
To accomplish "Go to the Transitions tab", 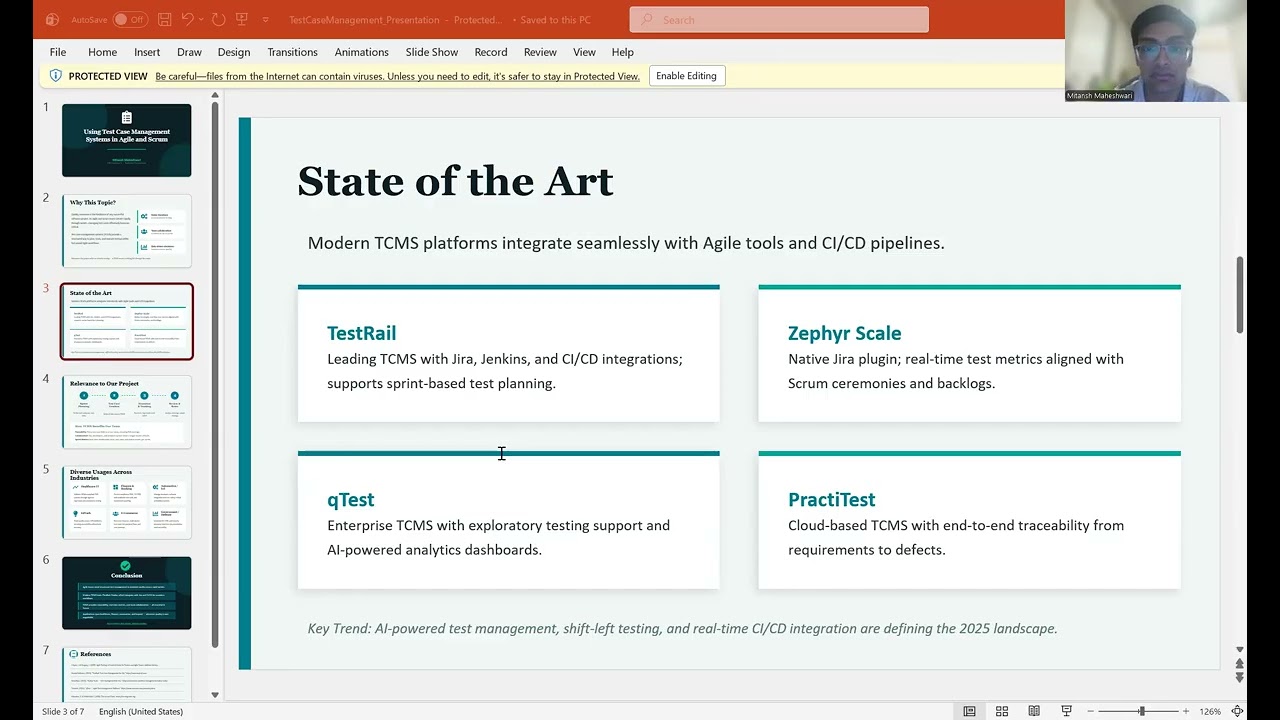I will point(292,52).
